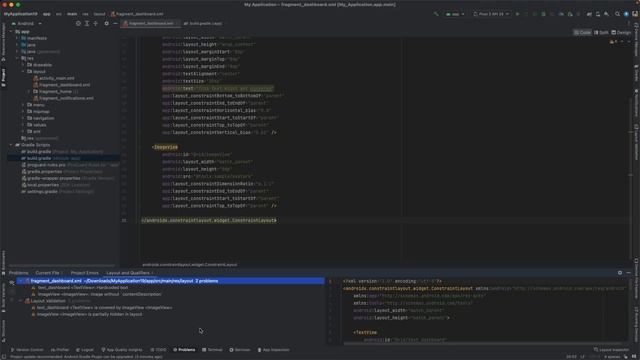Collapse the Gradle Scripts node
The height and width of the screenshot is (360, 640).
coord(11,145)
